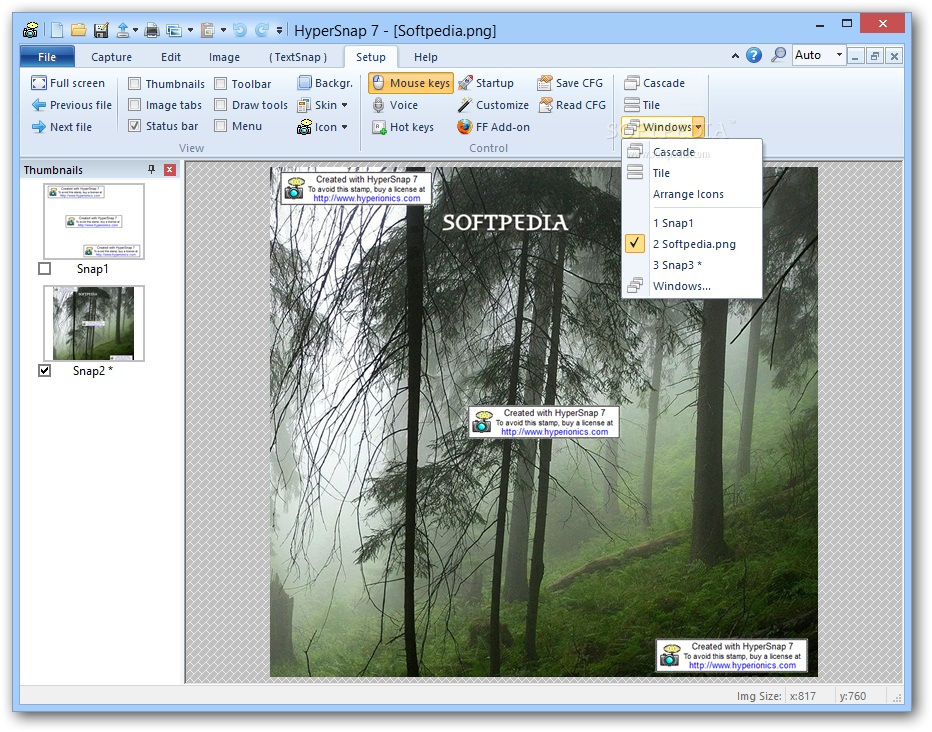Image resolution: width=932 pixels, height=732 pixels.
Task: Open the Windows... dialog entry
Action: coord(692,286)
